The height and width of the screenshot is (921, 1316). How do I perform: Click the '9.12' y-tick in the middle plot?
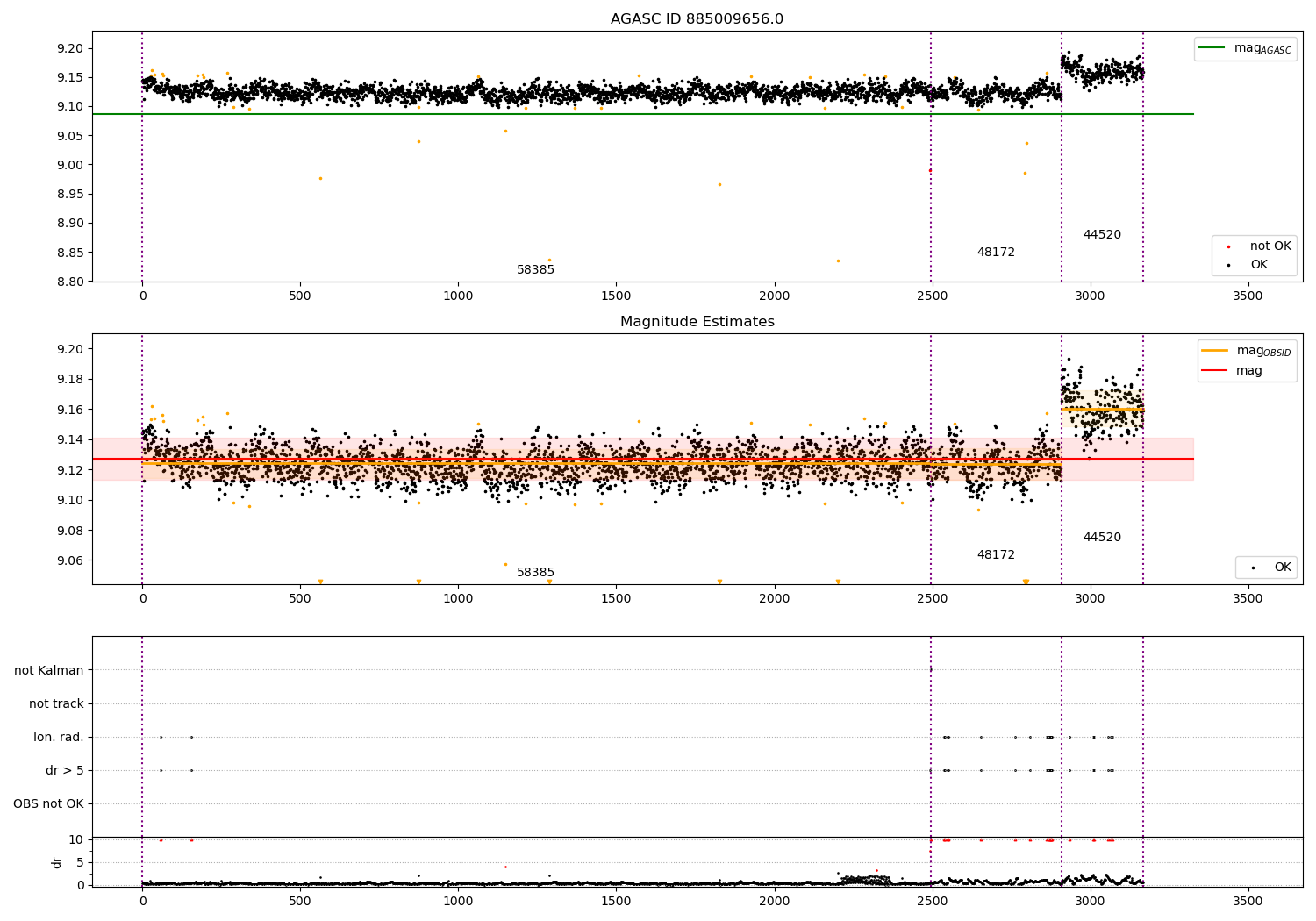pyautogui.click(x=70, y=470)
